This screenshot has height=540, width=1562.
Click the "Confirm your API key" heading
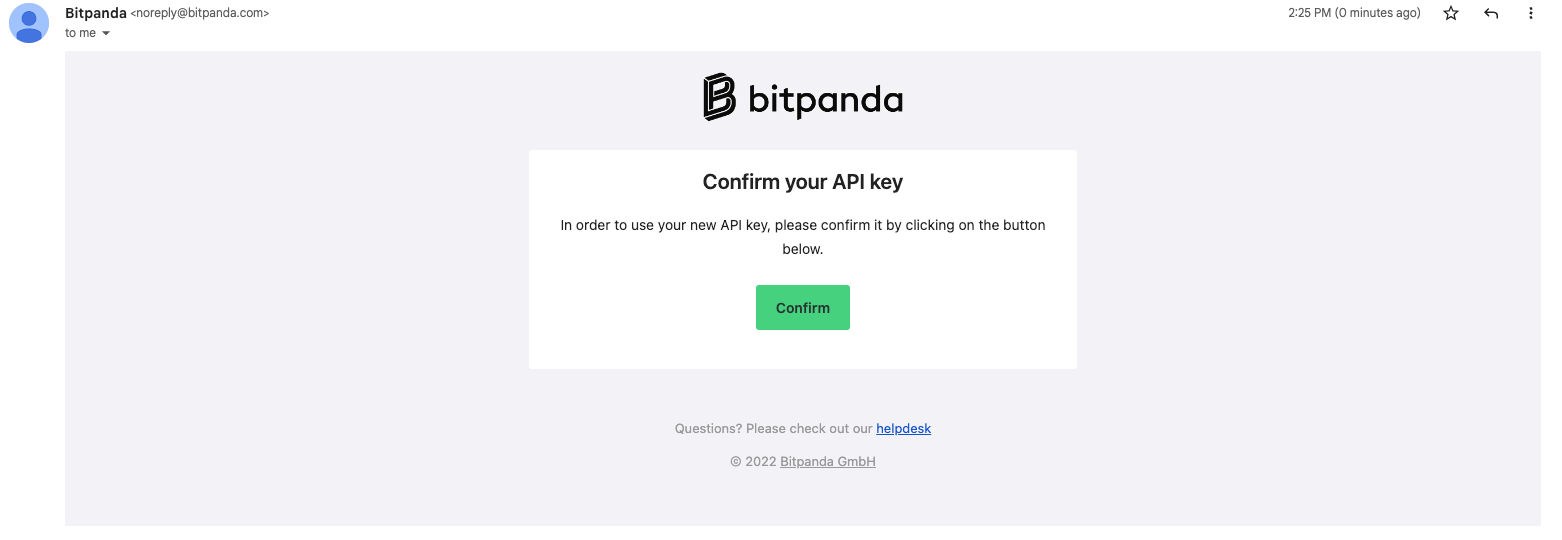(x=802, y=182)
